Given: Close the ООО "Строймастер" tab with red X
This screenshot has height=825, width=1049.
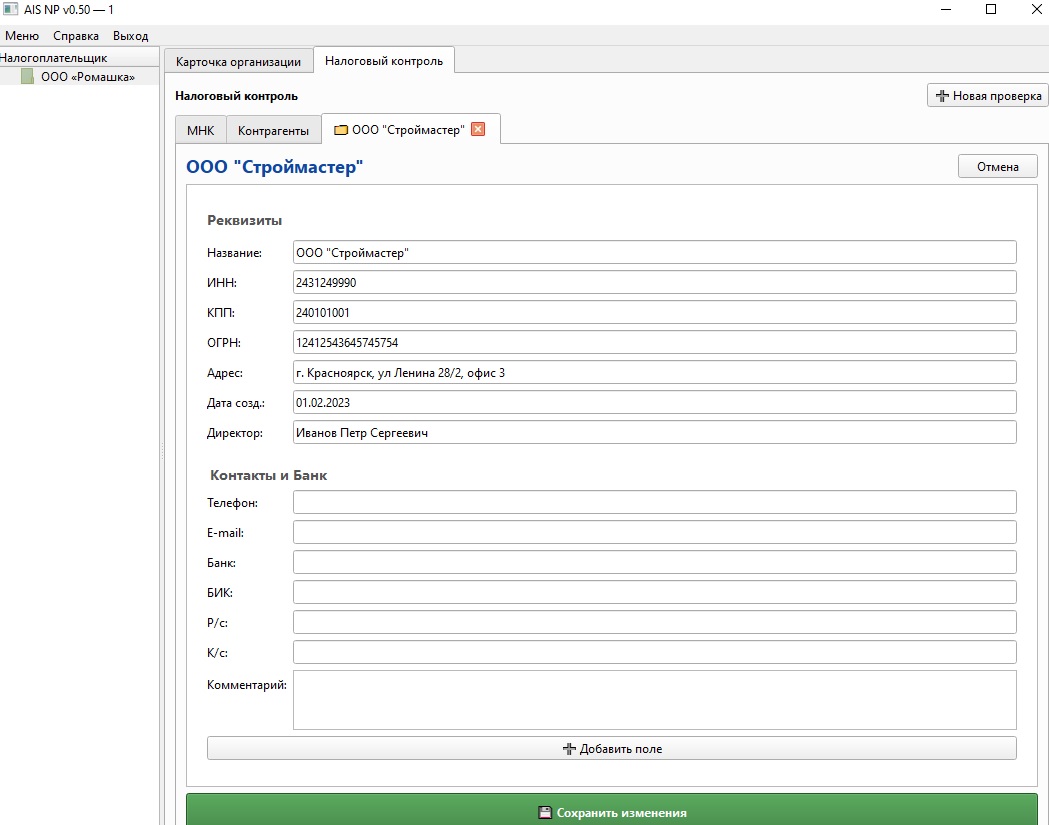Looking at the screenshot, I should (x=478, y=129).
